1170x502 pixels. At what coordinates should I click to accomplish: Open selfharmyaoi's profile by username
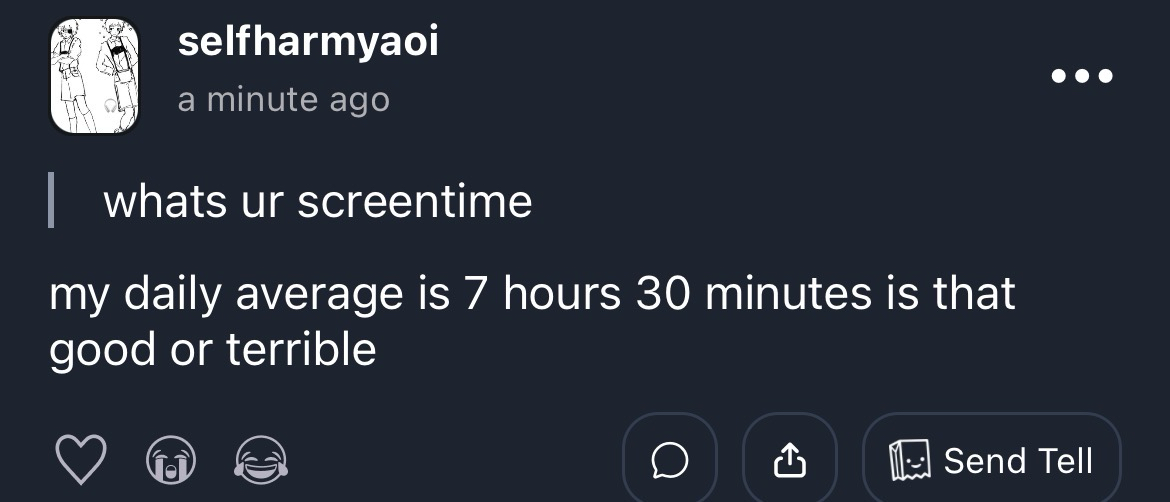coord(308,43)
